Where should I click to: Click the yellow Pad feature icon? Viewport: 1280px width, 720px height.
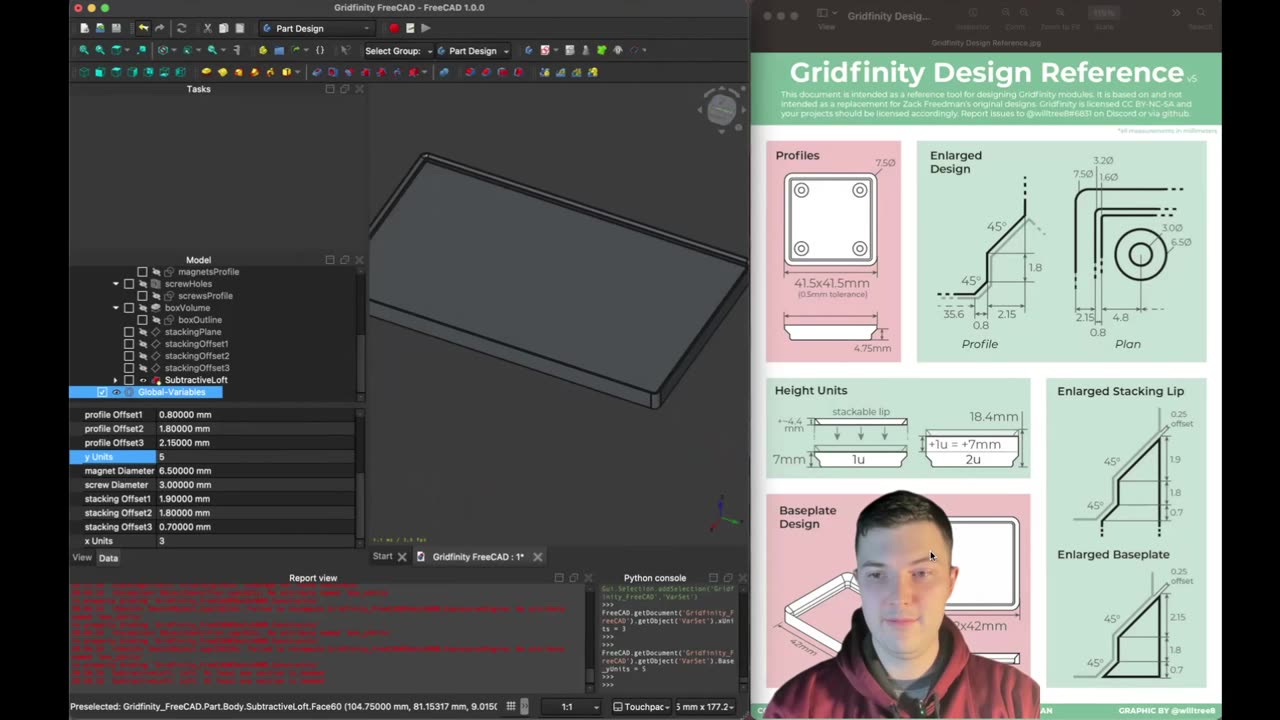pos(207,72)
